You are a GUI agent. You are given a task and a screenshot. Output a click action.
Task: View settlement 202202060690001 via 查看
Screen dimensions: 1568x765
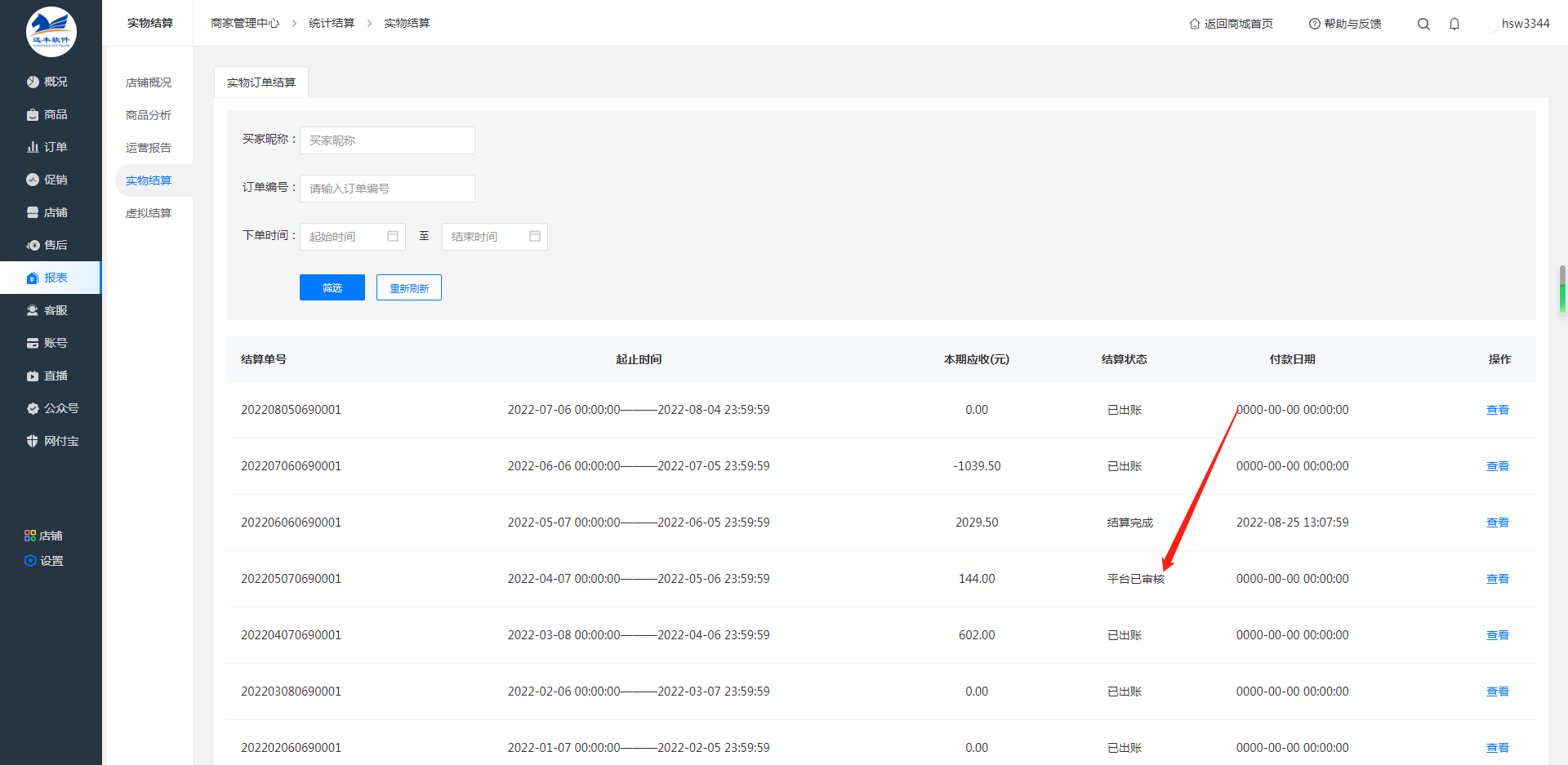(x=1498, y=748)
